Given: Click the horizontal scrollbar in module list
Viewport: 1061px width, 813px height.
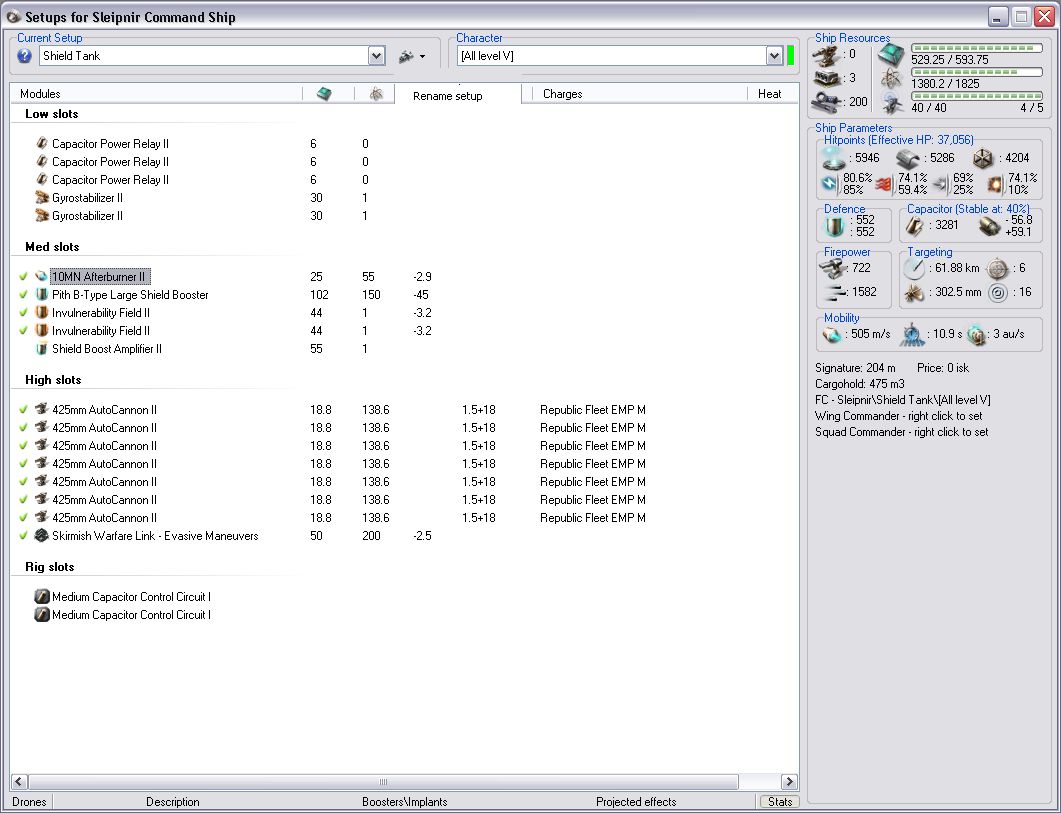Looking at the screenshot, I should click(x=382, y=782).
